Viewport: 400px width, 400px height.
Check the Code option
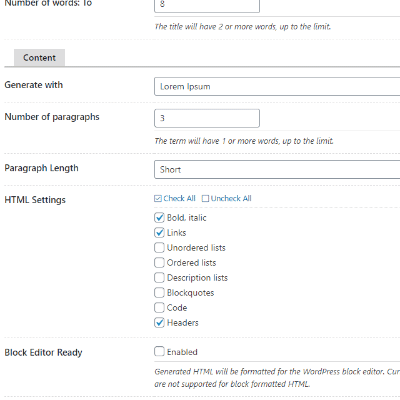tap(159, 308)
